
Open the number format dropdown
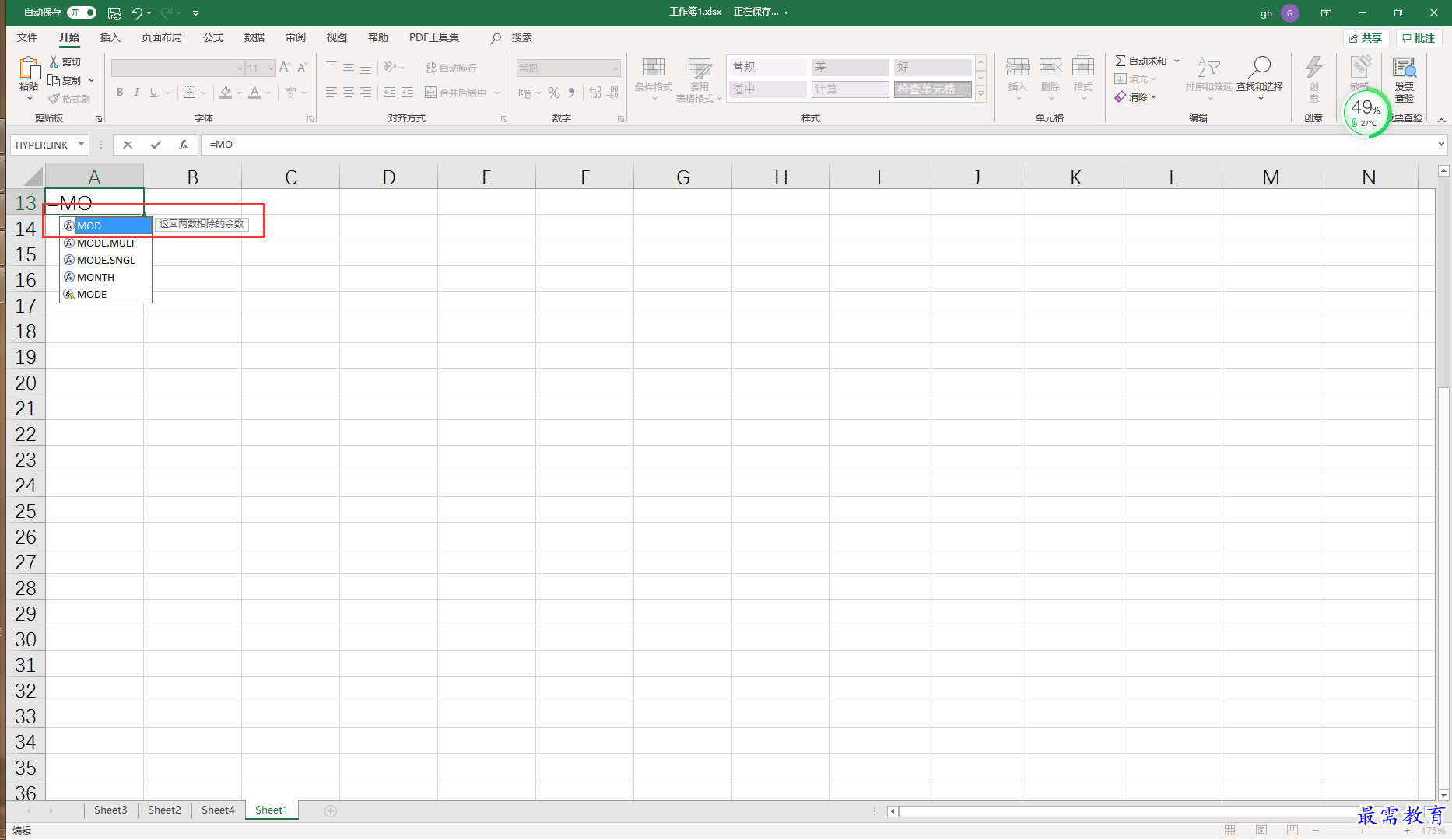click(616, 68)
